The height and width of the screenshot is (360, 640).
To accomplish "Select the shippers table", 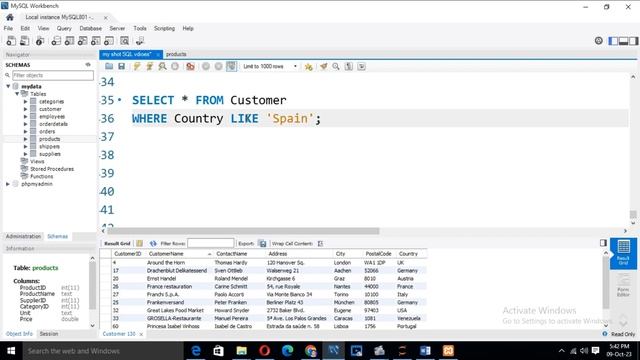I will tap(49, 147).
